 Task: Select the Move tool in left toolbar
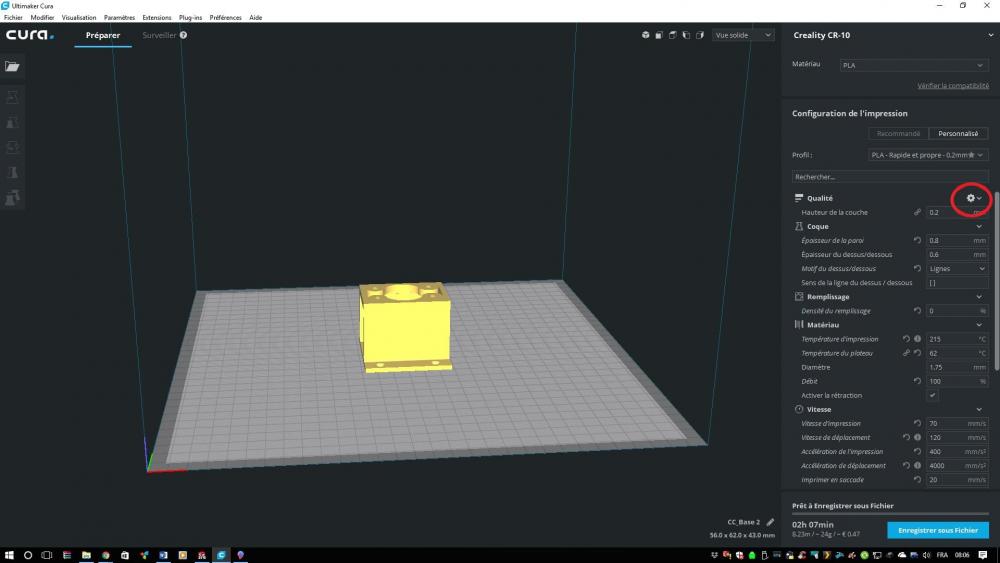coord(12,98)
